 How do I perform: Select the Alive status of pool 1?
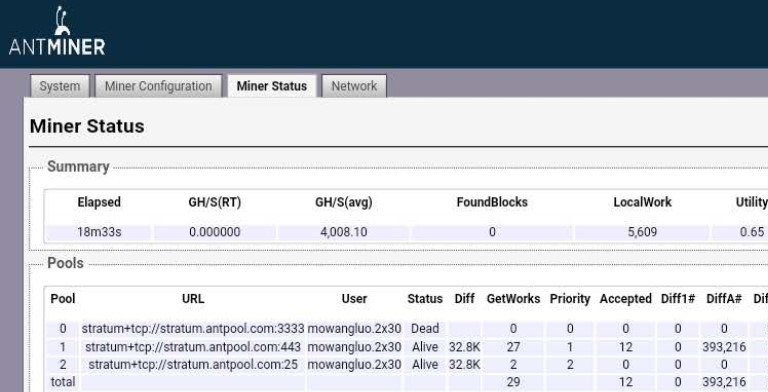coord(425,347)
